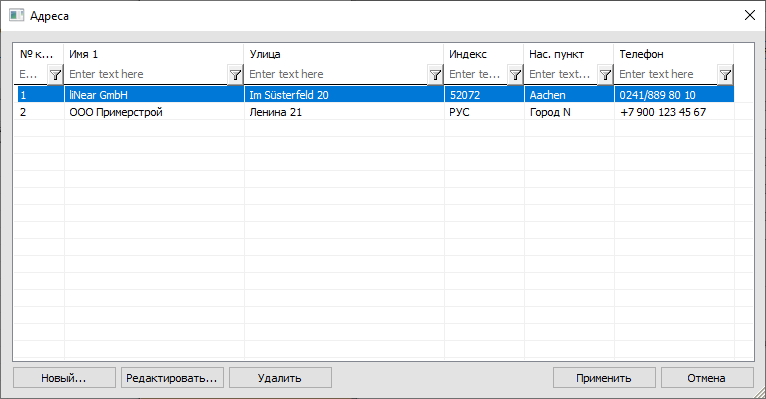The image size is (766, 399).
Task: Click phone number +7 900 123 45 67
Action: [674, 112]
